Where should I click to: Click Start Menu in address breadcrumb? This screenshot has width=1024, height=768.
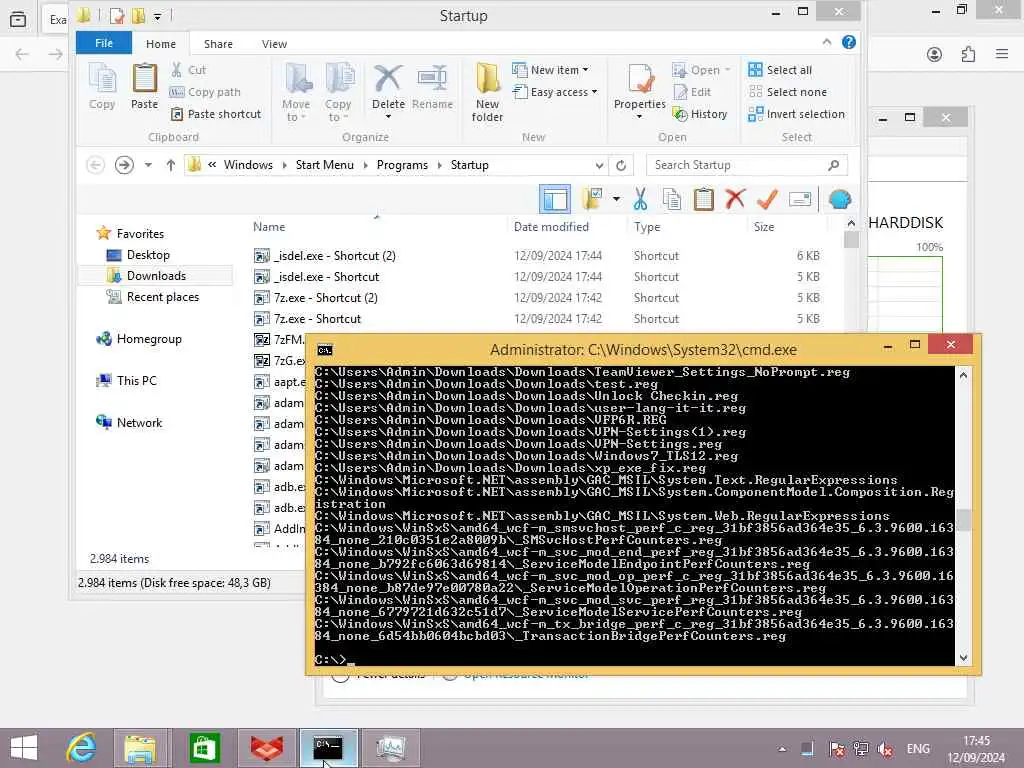click(325, 165)
